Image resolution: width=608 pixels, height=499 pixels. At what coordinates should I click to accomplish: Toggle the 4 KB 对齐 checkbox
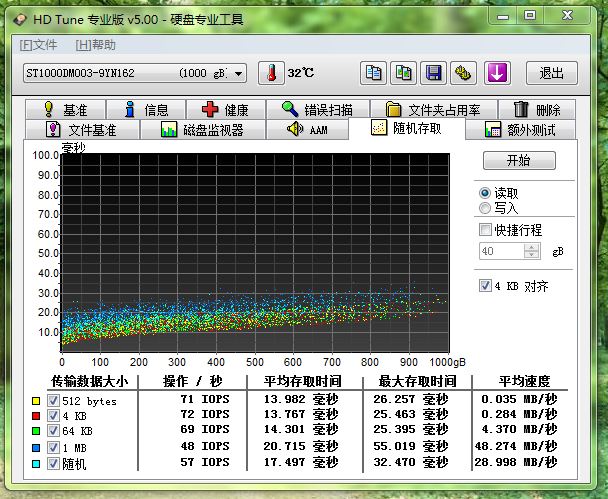pyautogui.click(x=485, y=286)
